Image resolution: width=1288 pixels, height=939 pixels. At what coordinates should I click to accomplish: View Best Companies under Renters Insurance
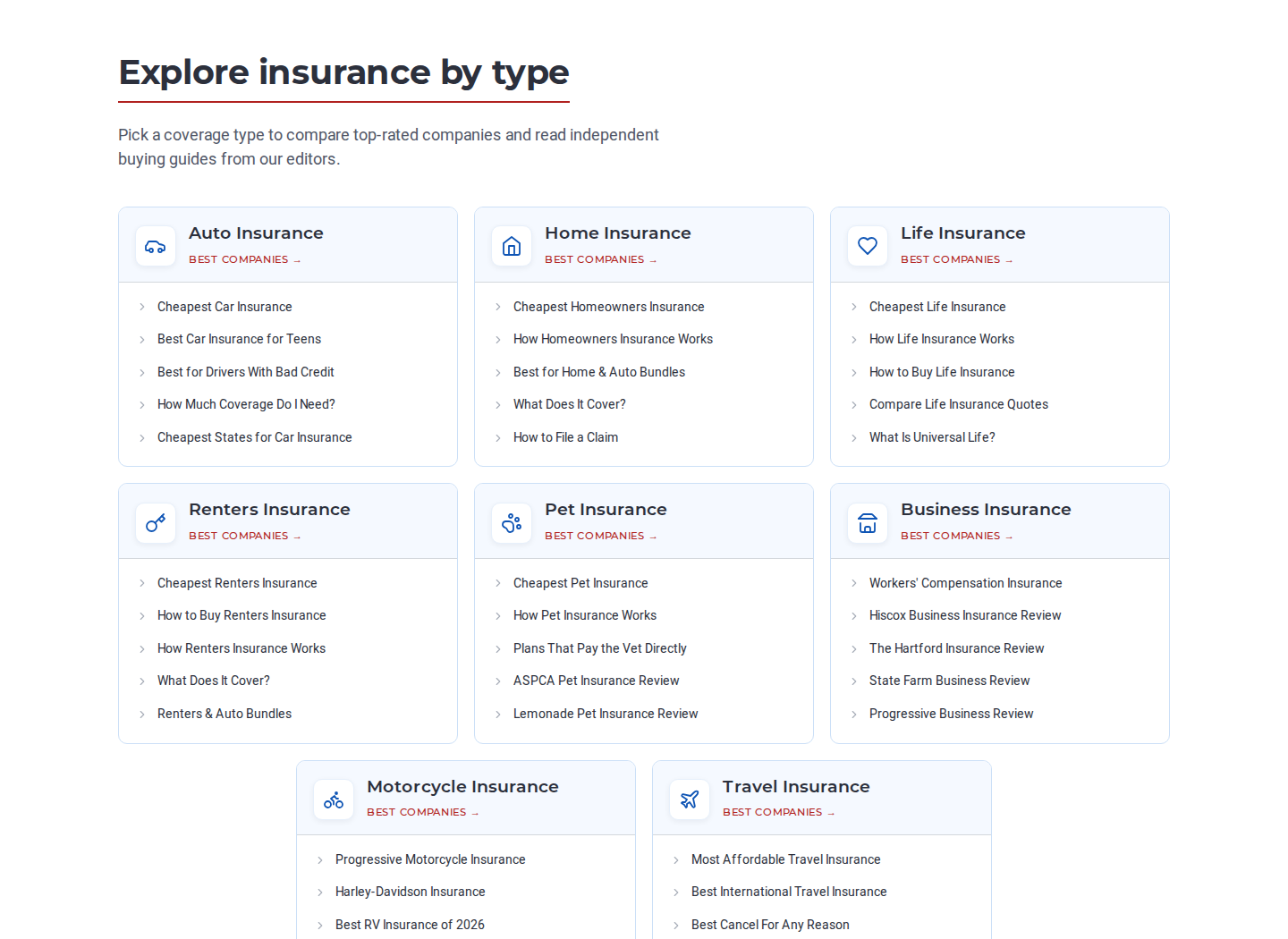coord(245,536)
